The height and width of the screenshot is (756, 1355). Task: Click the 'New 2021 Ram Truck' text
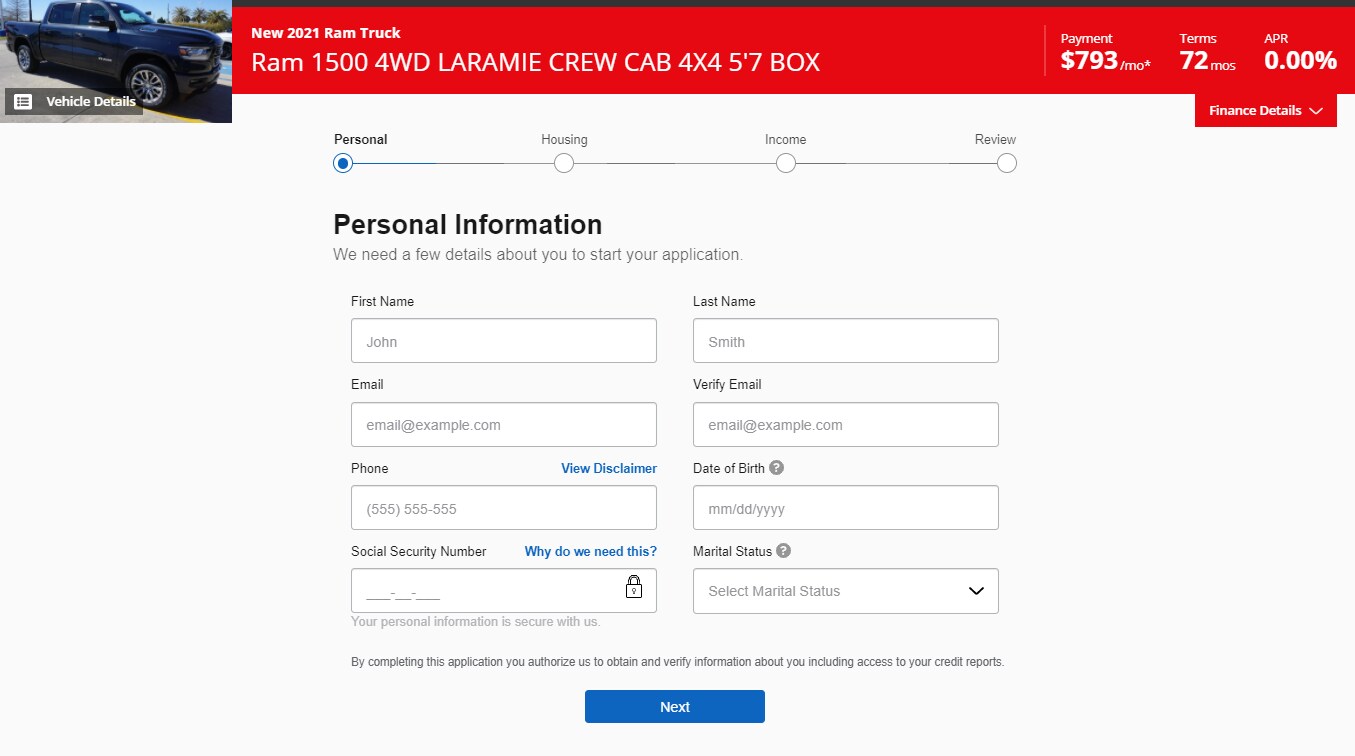326,33
